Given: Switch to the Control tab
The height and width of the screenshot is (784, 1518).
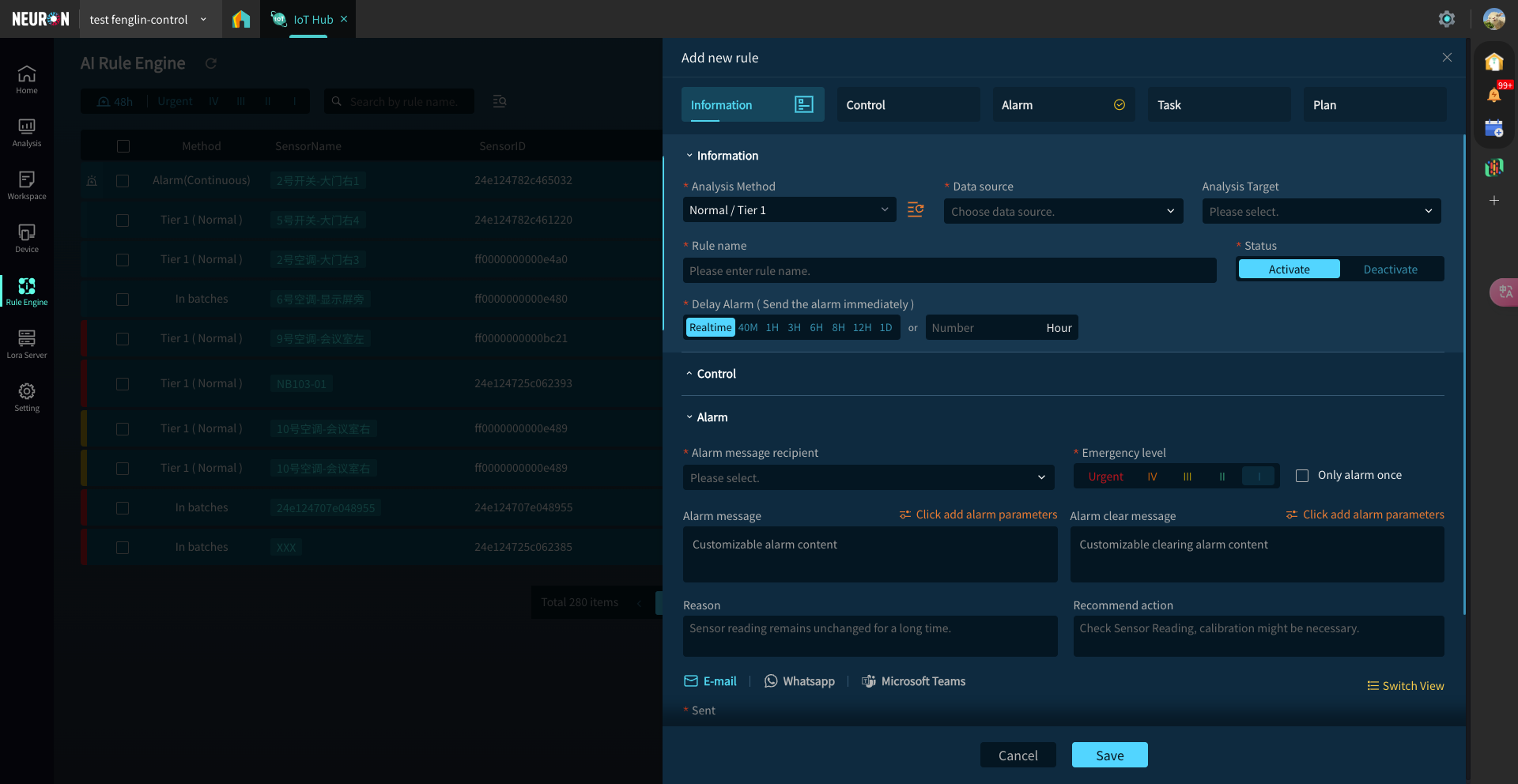Looking at the screenshot, I should [908, 104].
